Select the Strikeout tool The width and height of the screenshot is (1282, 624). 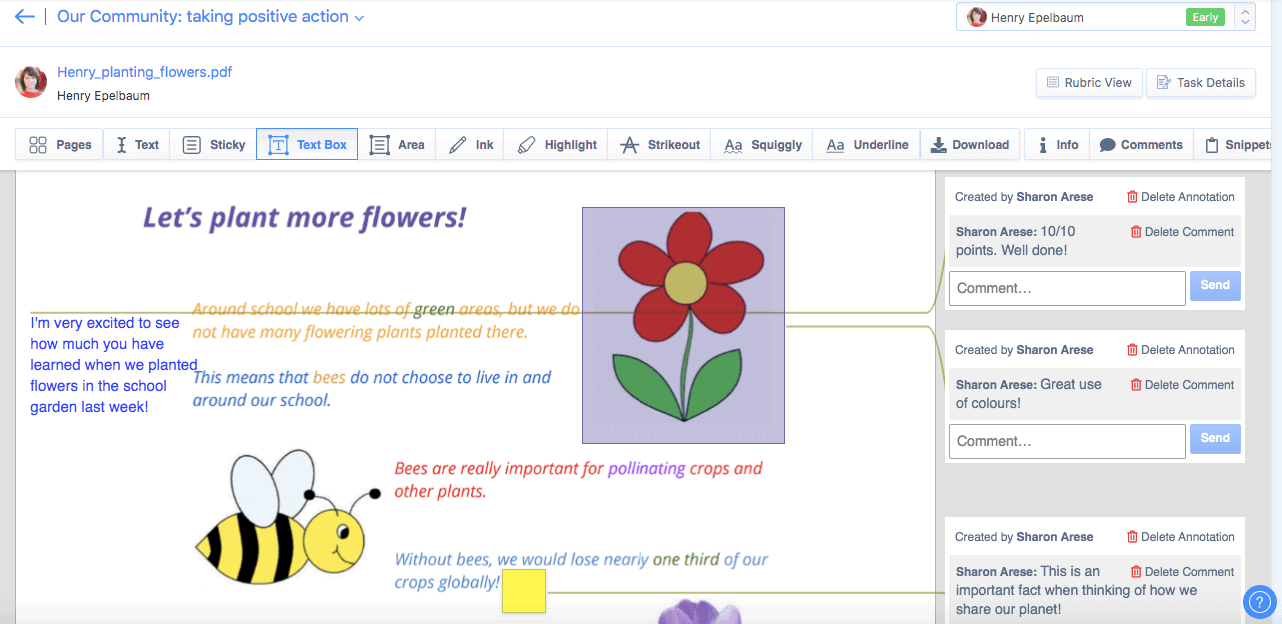coord(660,145)
